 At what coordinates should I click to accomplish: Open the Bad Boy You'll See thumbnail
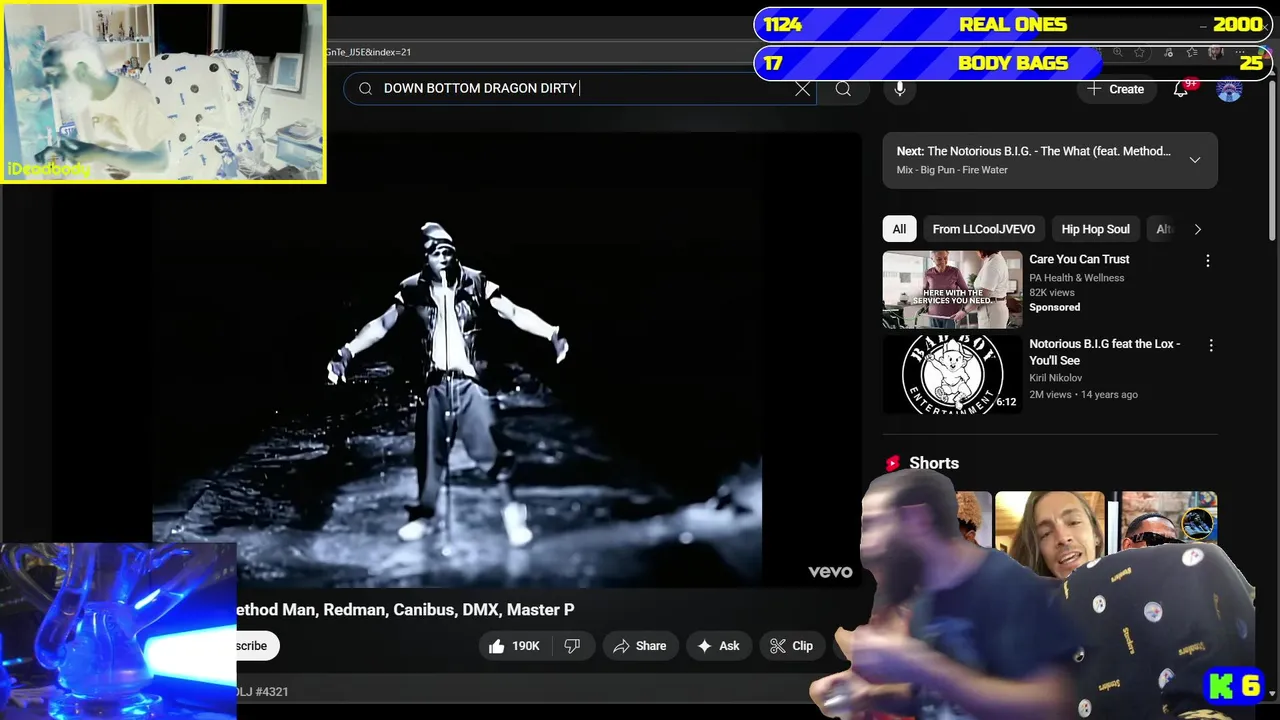click(x=952, y=374)
